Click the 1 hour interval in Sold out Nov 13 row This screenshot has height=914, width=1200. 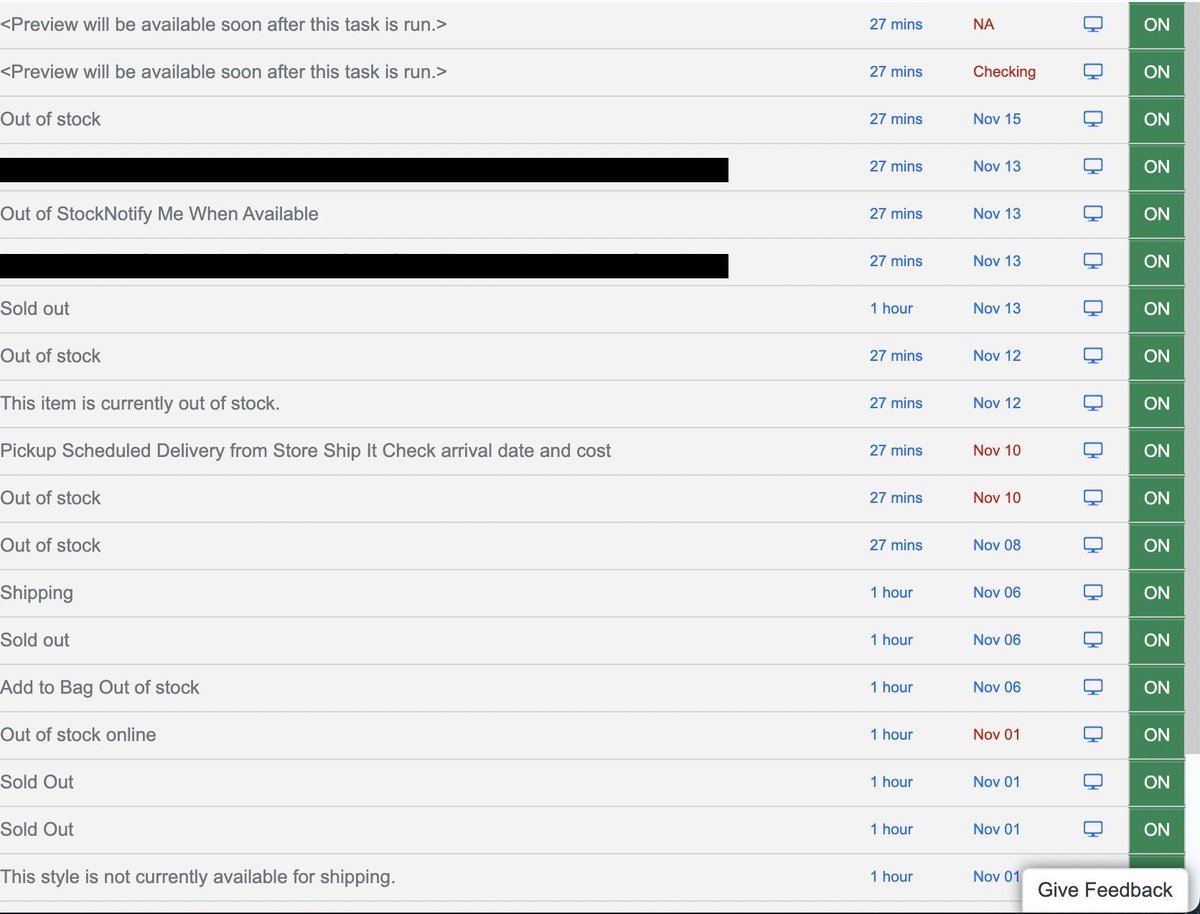(891, 308)
